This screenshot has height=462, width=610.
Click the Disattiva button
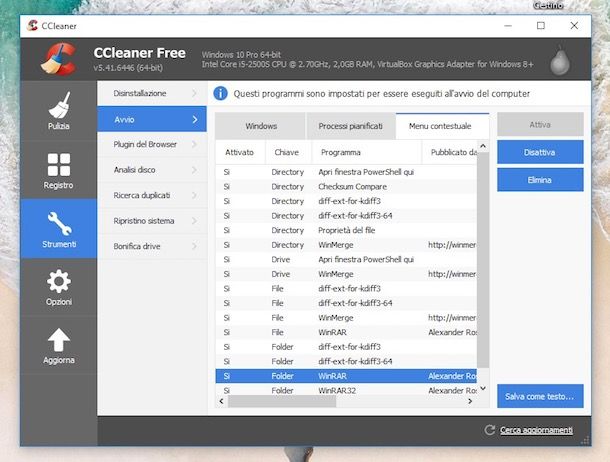[x=540, y=152]
